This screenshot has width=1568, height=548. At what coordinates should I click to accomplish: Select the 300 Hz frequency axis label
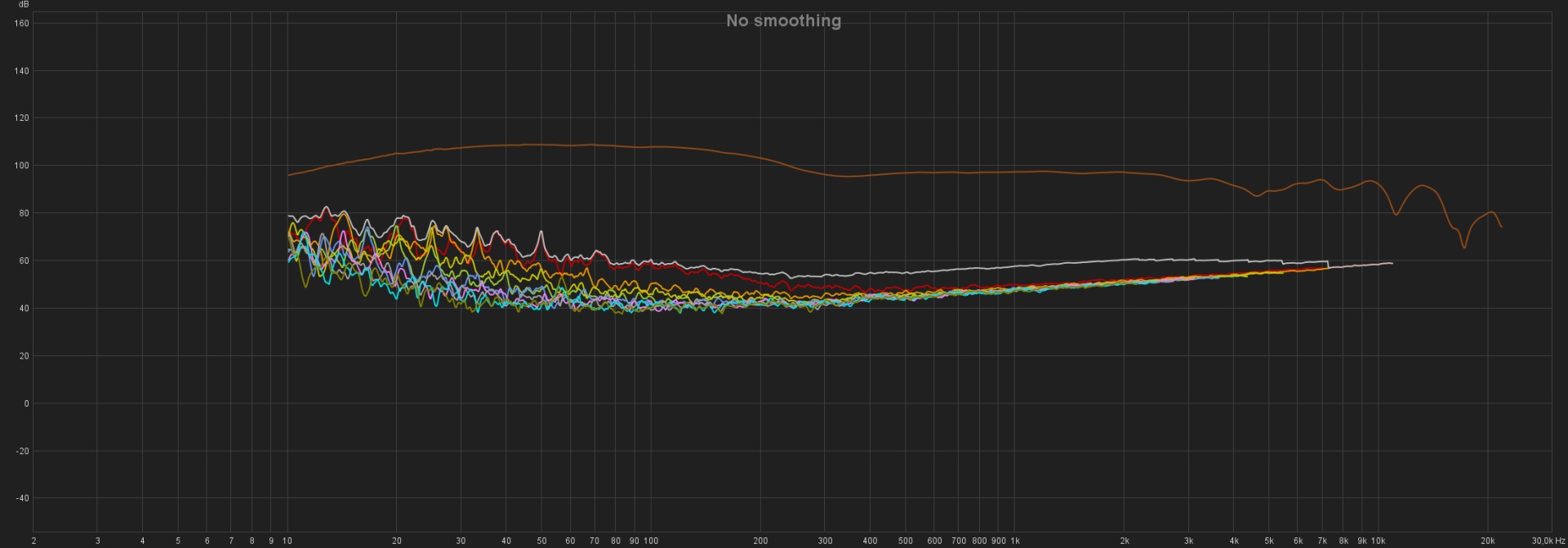pos(825,541)
